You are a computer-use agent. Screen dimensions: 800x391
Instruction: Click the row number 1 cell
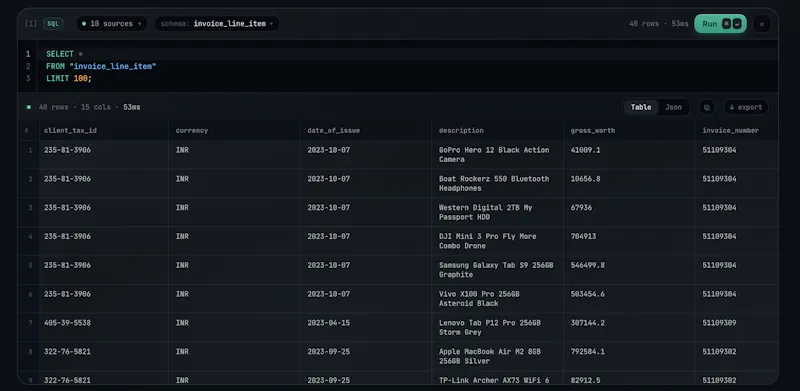pos(30,155)
